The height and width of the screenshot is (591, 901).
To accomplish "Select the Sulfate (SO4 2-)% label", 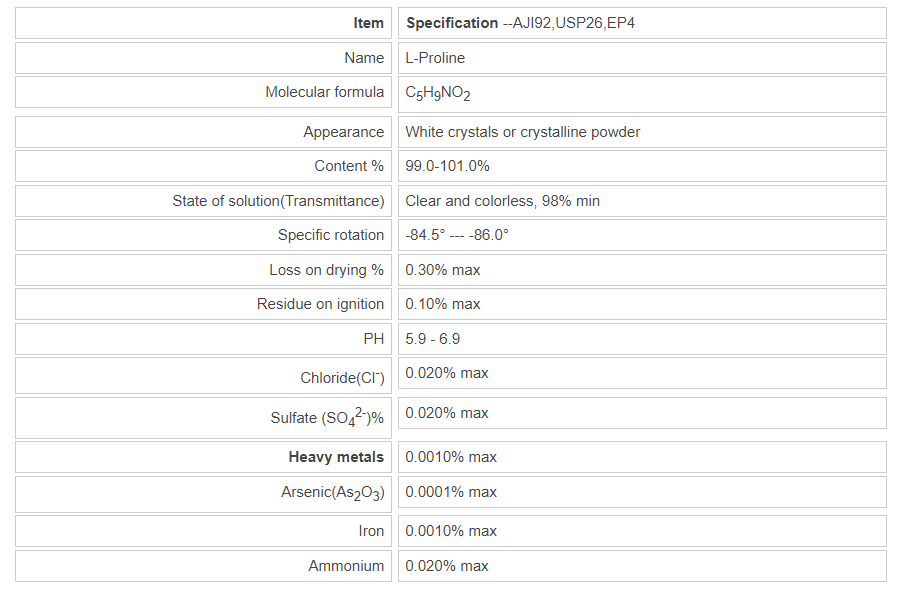I will pyautogui.click(x=327, y=418).
